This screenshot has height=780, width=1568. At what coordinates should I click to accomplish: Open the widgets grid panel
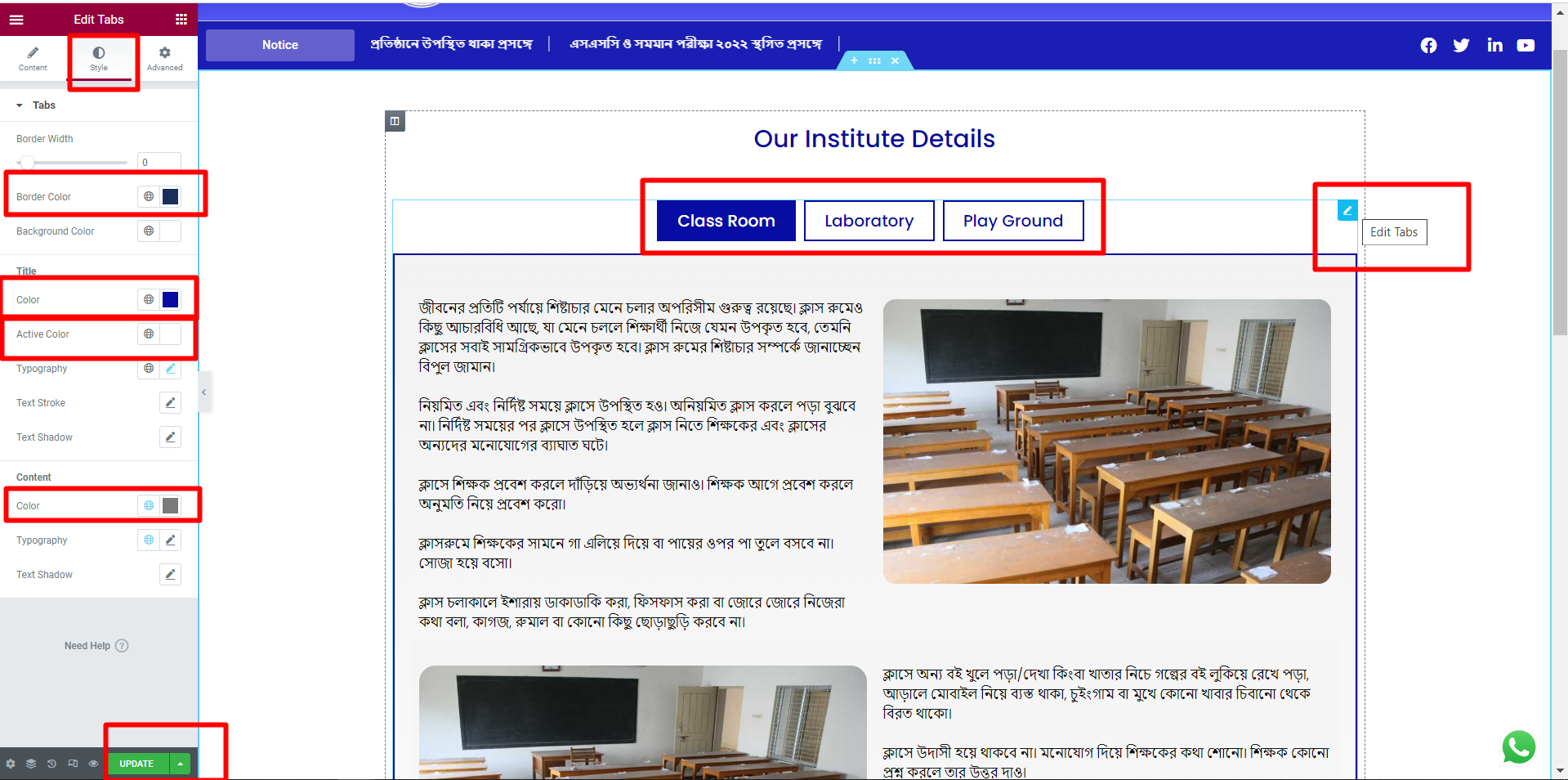[181, 19]
